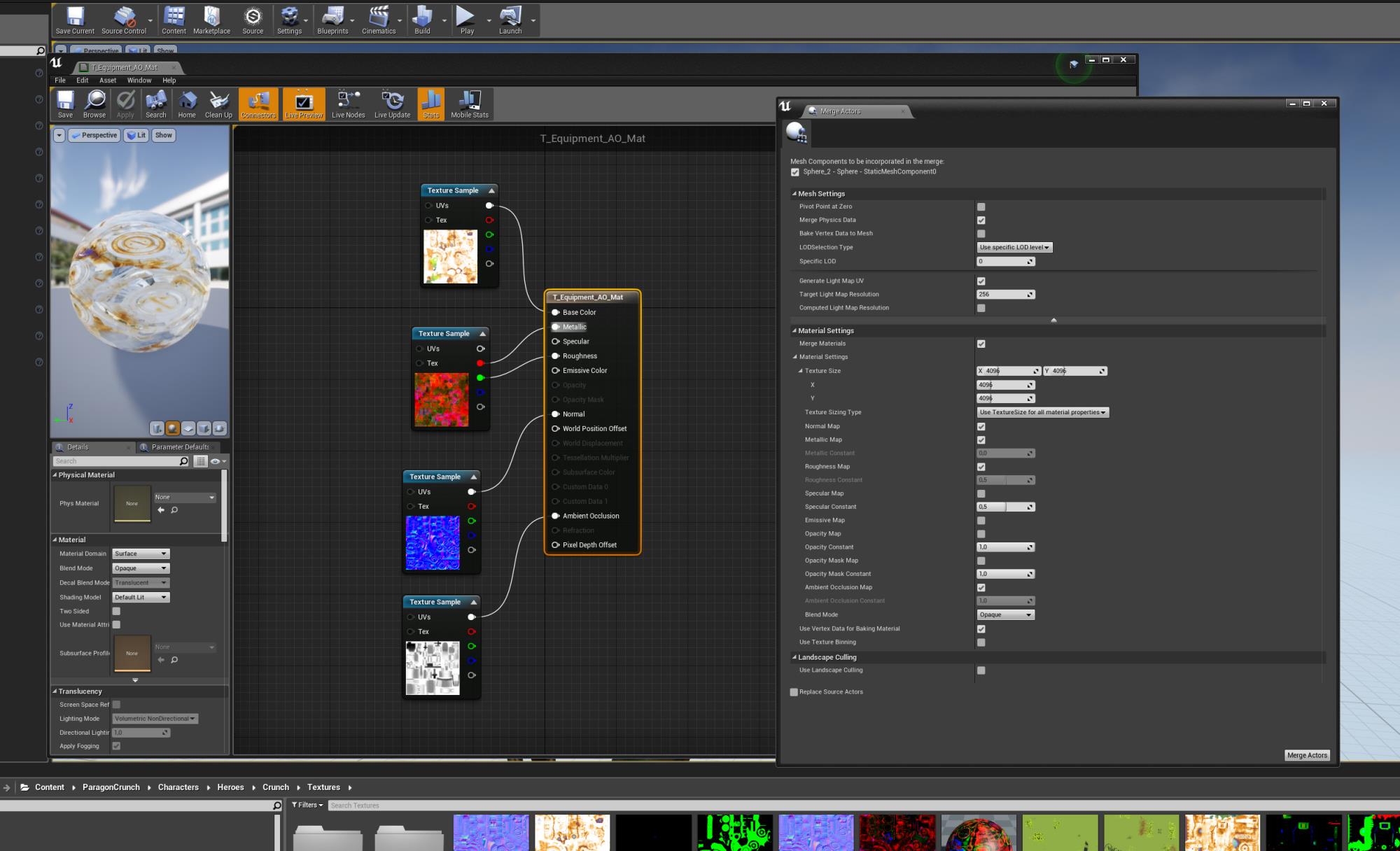The width and height of the screenshot is (1400, 851).
Task: Check Replace Source Actors
Action: pos(794,692)
